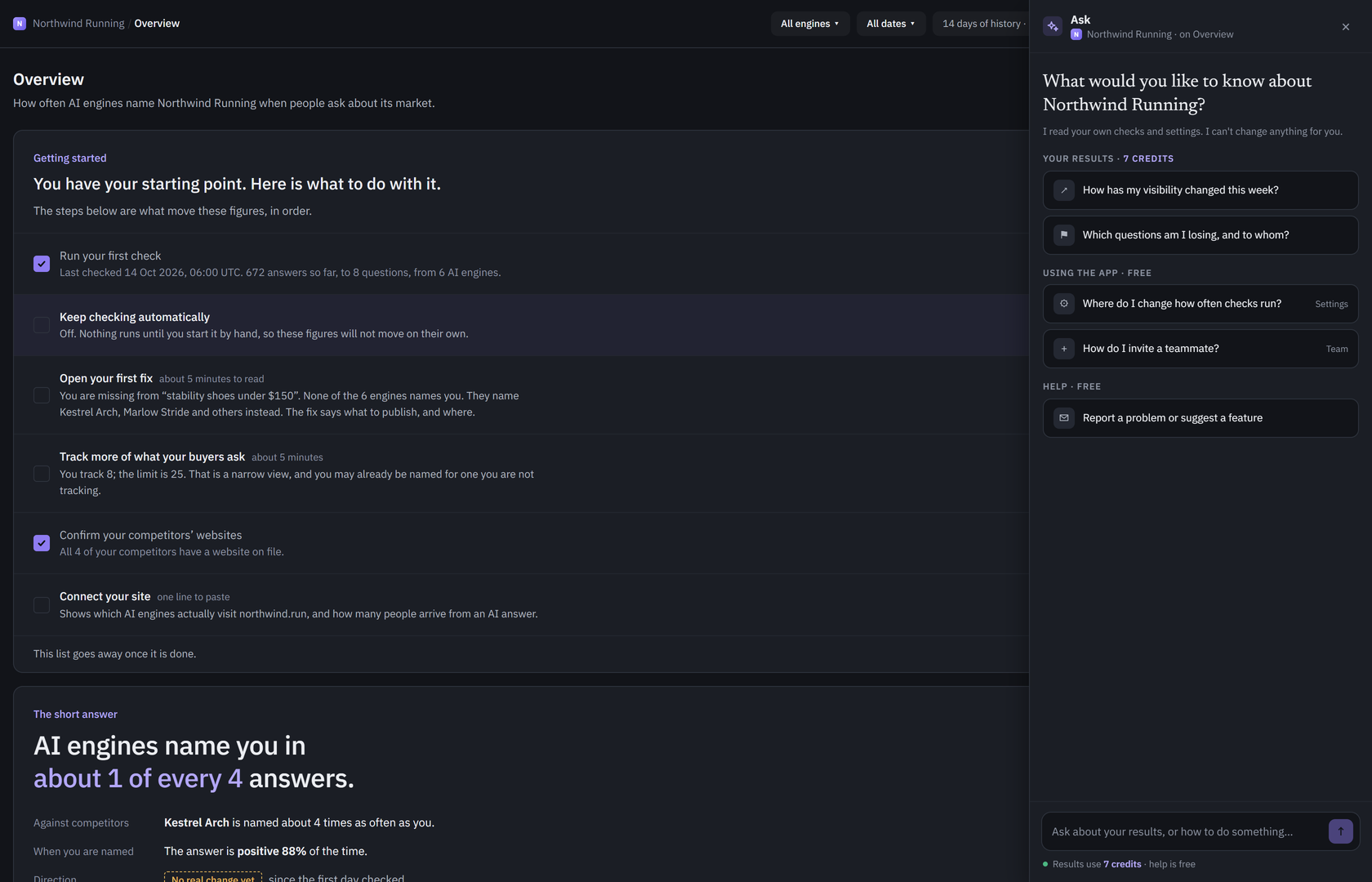Image resolution: width=1372 pixels, height=882 pixels.
Task: Click the trend arrow icon beside visibility question
Action: click(x=1064, y=190)
